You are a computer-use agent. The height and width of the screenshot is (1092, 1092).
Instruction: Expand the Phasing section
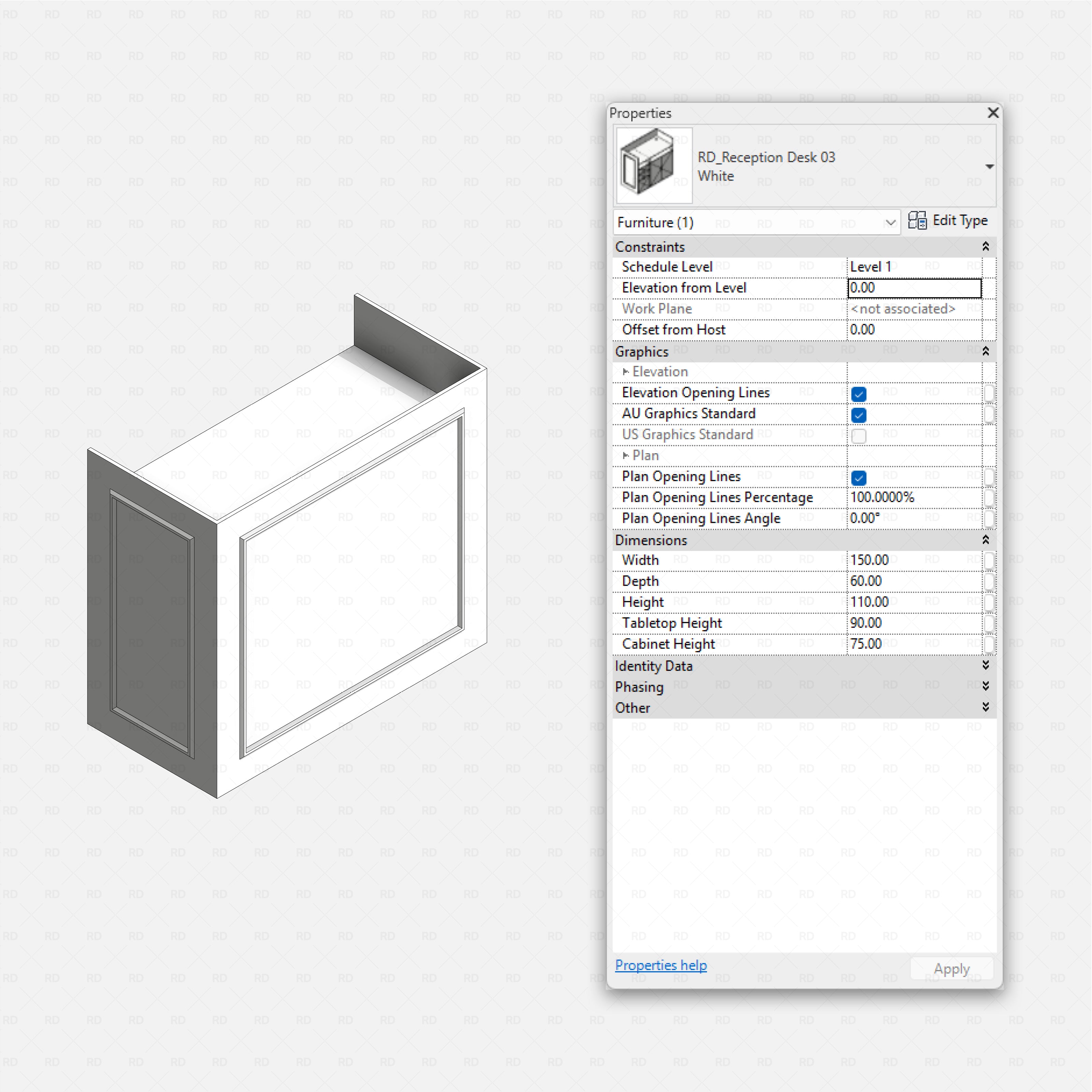point(986,686)
